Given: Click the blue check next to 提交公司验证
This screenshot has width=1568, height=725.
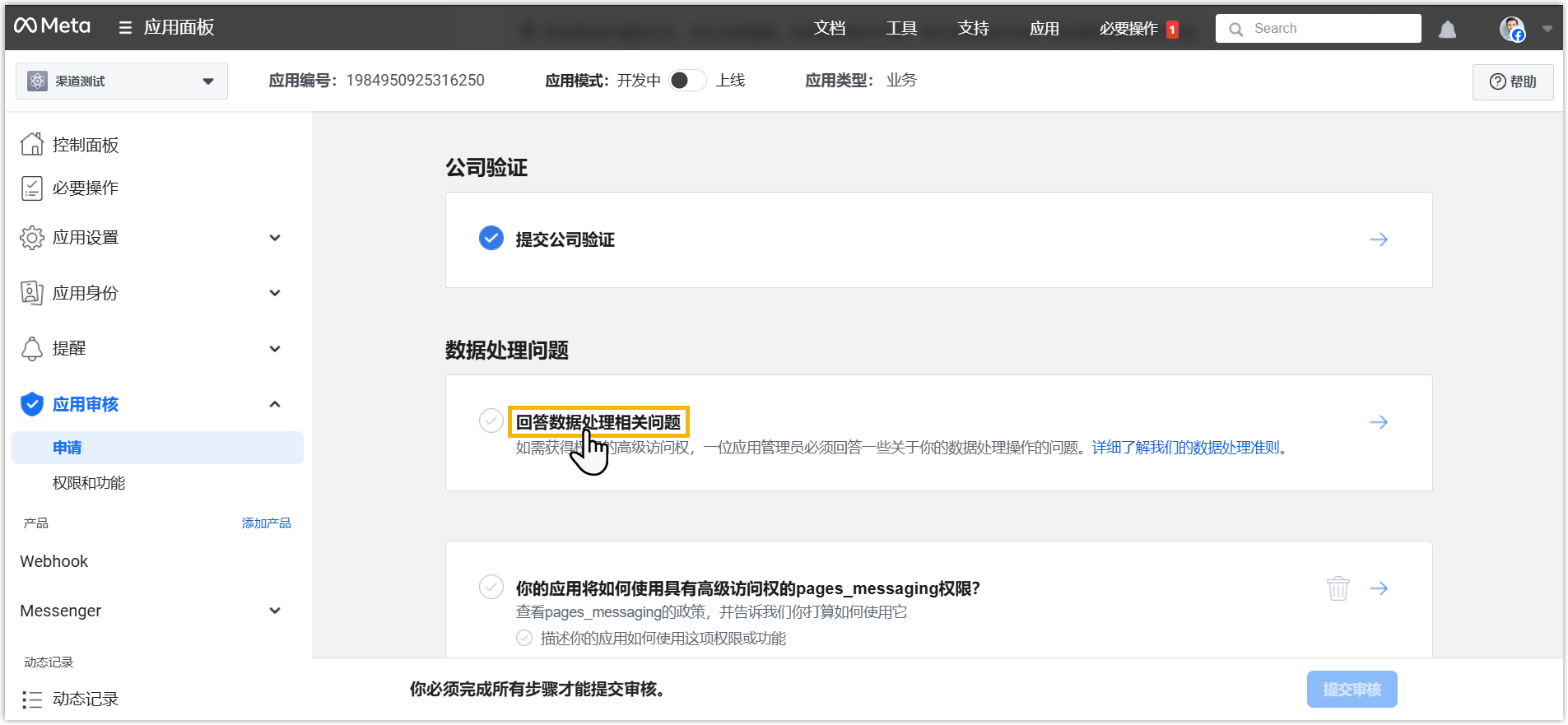Looking at the screenshot, I should [491, 239].
